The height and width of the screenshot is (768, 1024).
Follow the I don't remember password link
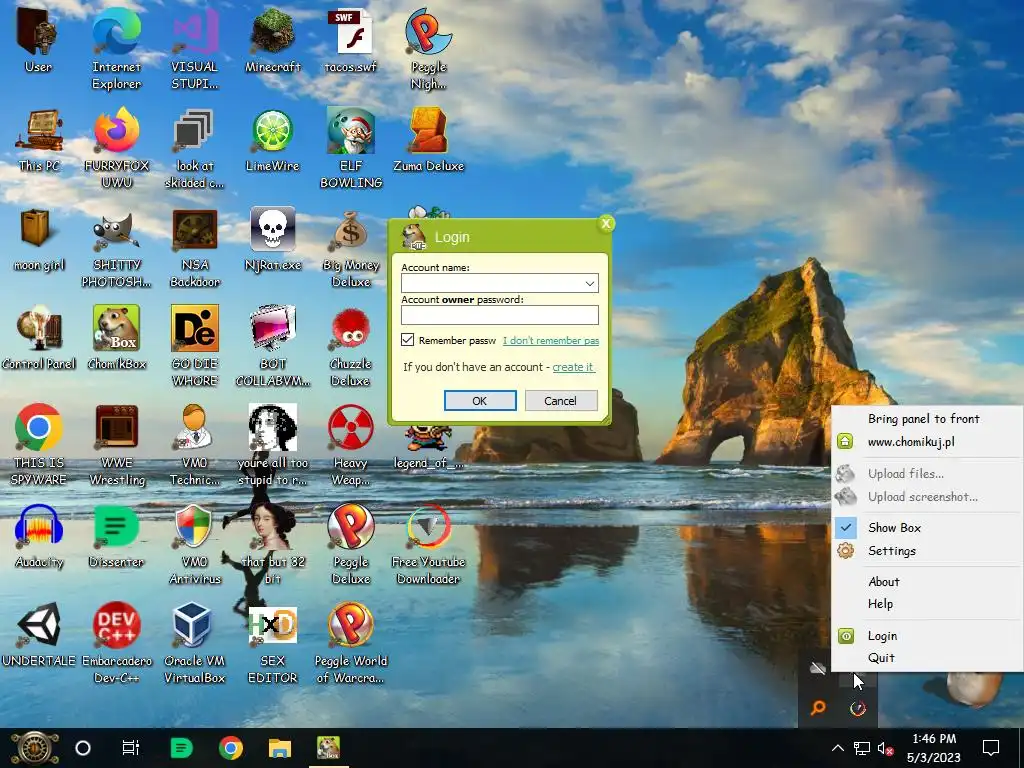point(551,340)
